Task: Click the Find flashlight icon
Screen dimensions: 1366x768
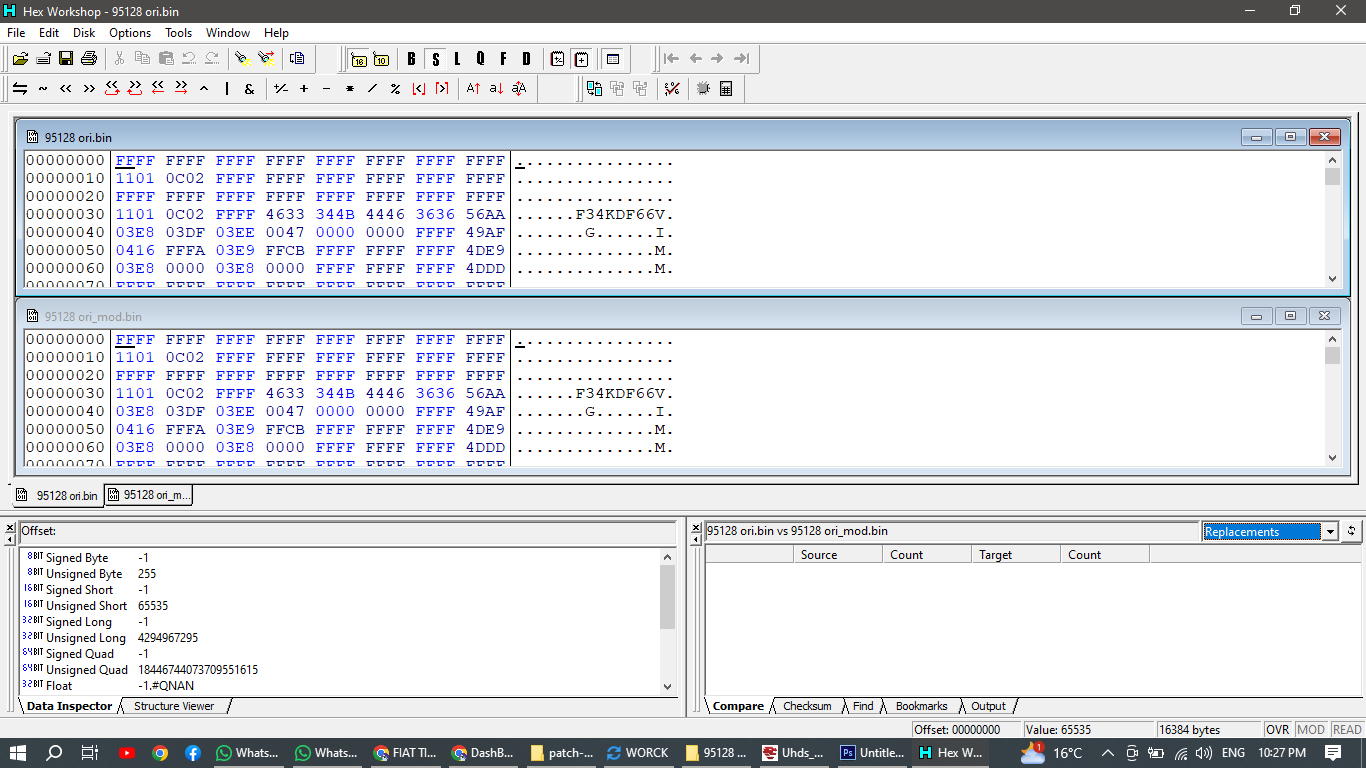Action: point(242,59)
